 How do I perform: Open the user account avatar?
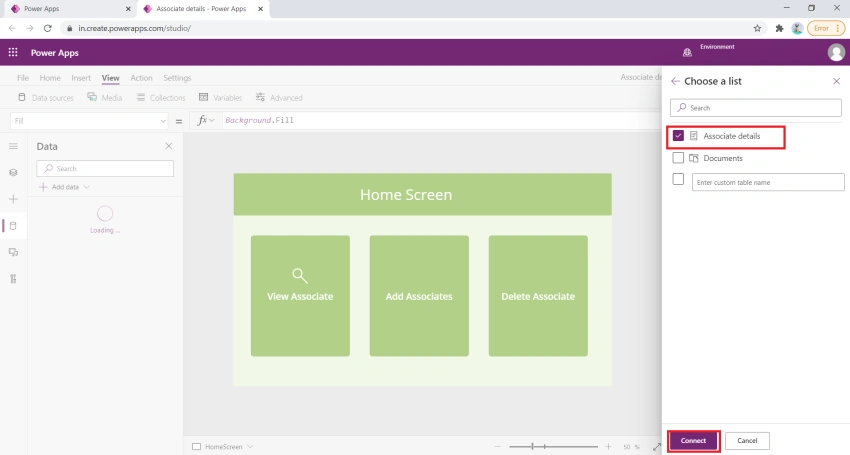pyautogui.click(x=836, y=53)
